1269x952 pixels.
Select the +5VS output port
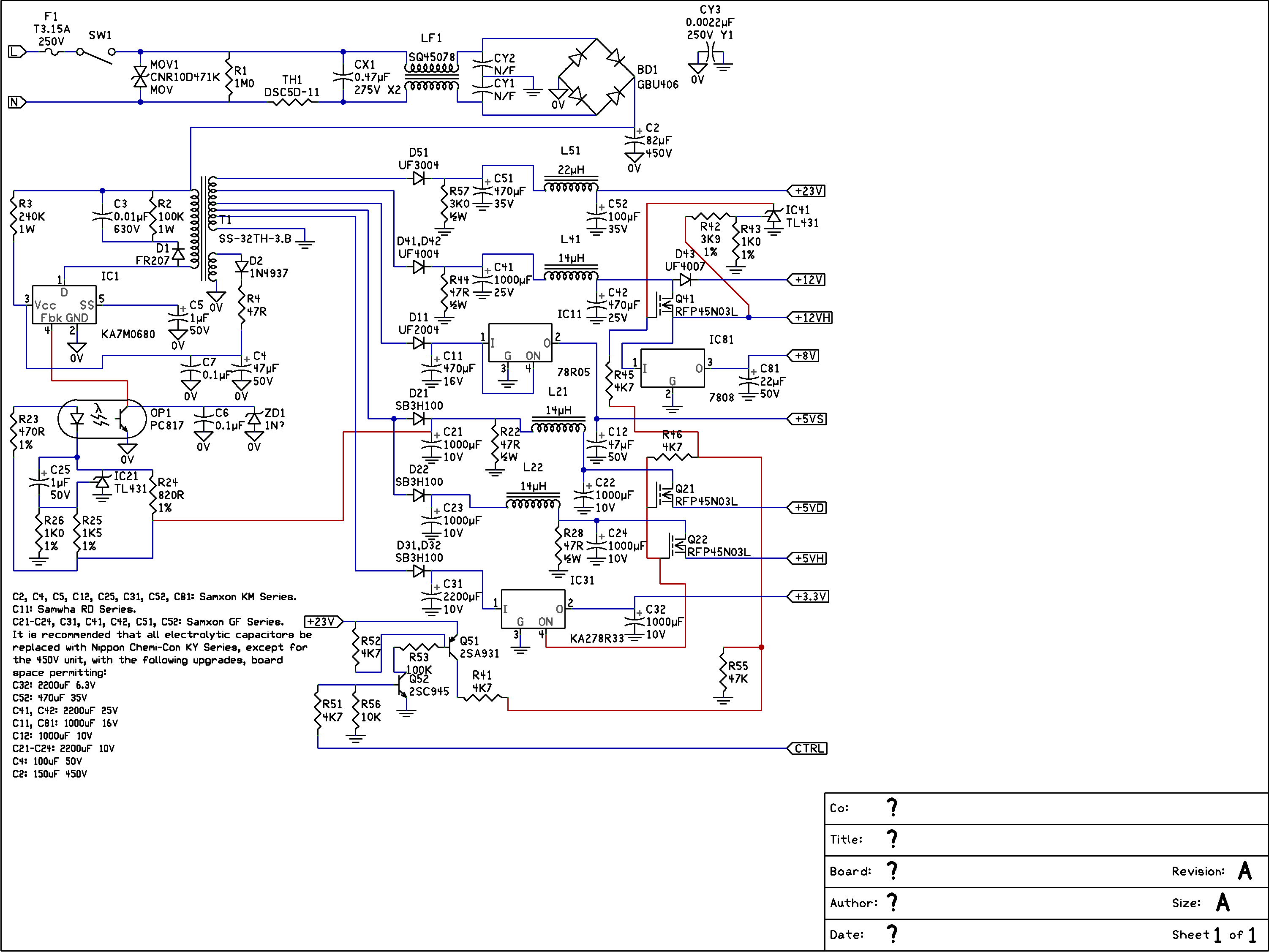[x=806, y=419]
